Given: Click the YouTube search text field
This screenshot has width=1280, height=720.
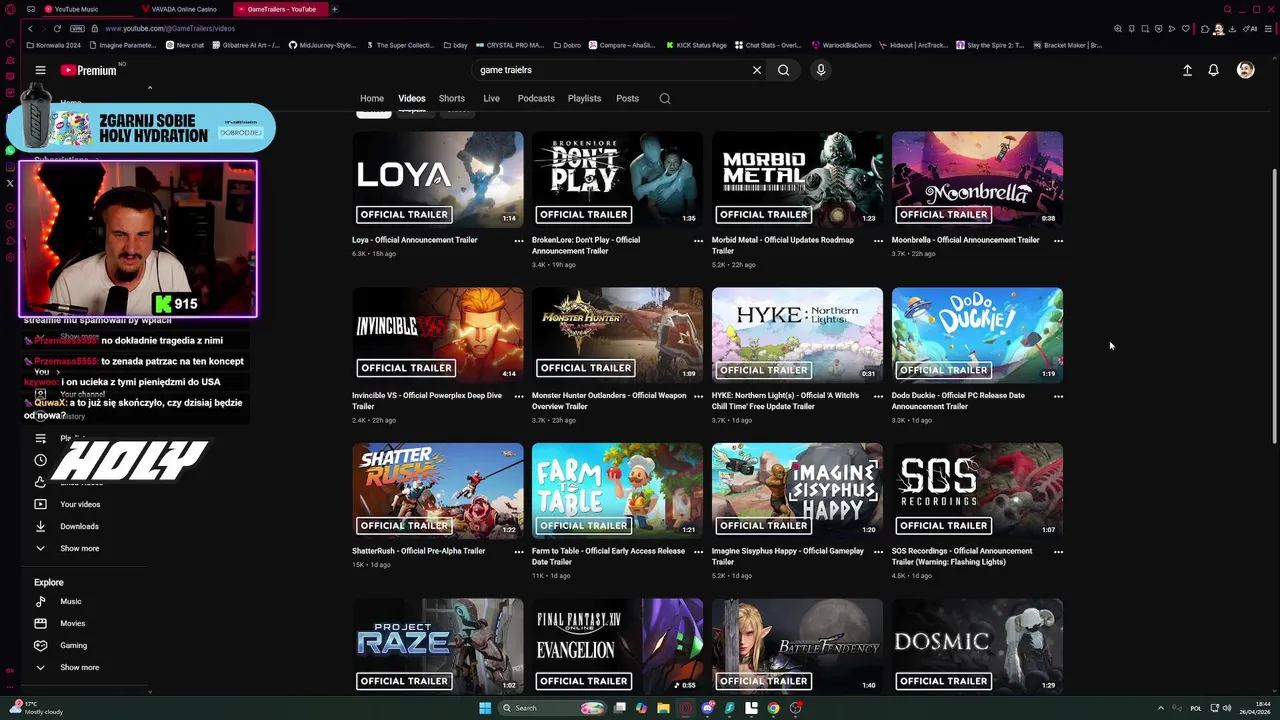Looking at the screenshot, I should pyautogui.click(x=610, y=70).
